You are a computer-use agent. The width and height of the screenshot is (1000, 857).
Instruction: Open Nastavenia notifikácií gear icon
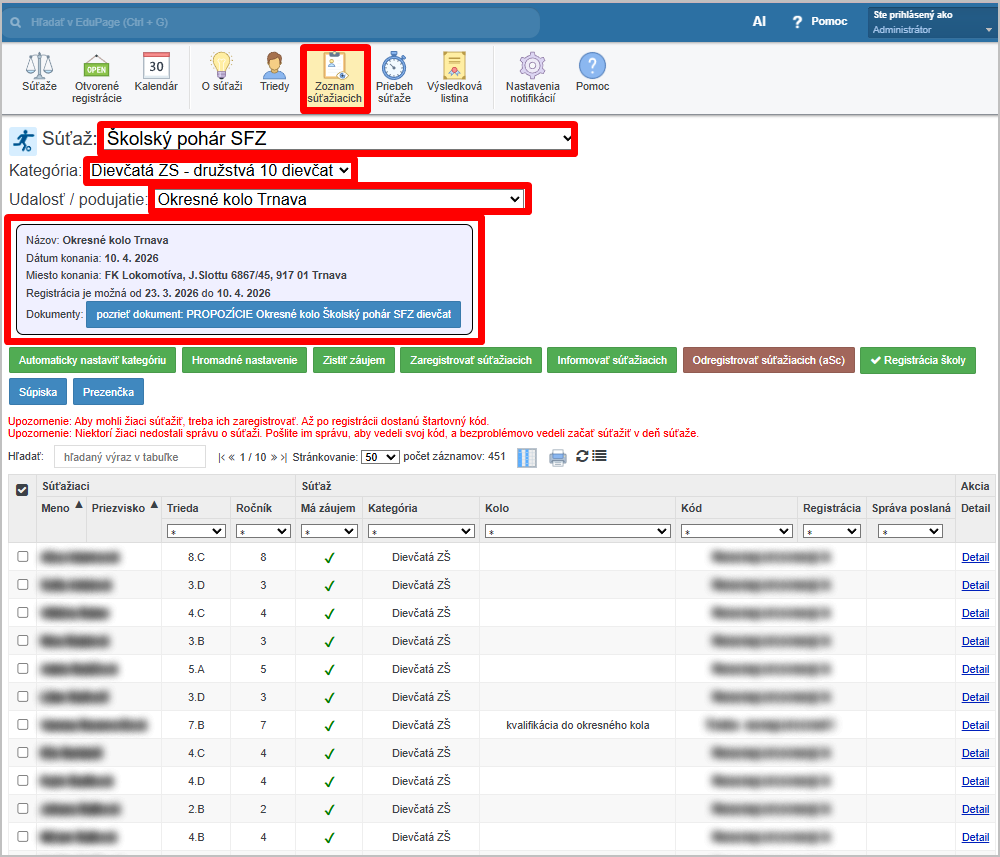pyautogui.click(x=532, y=77)
